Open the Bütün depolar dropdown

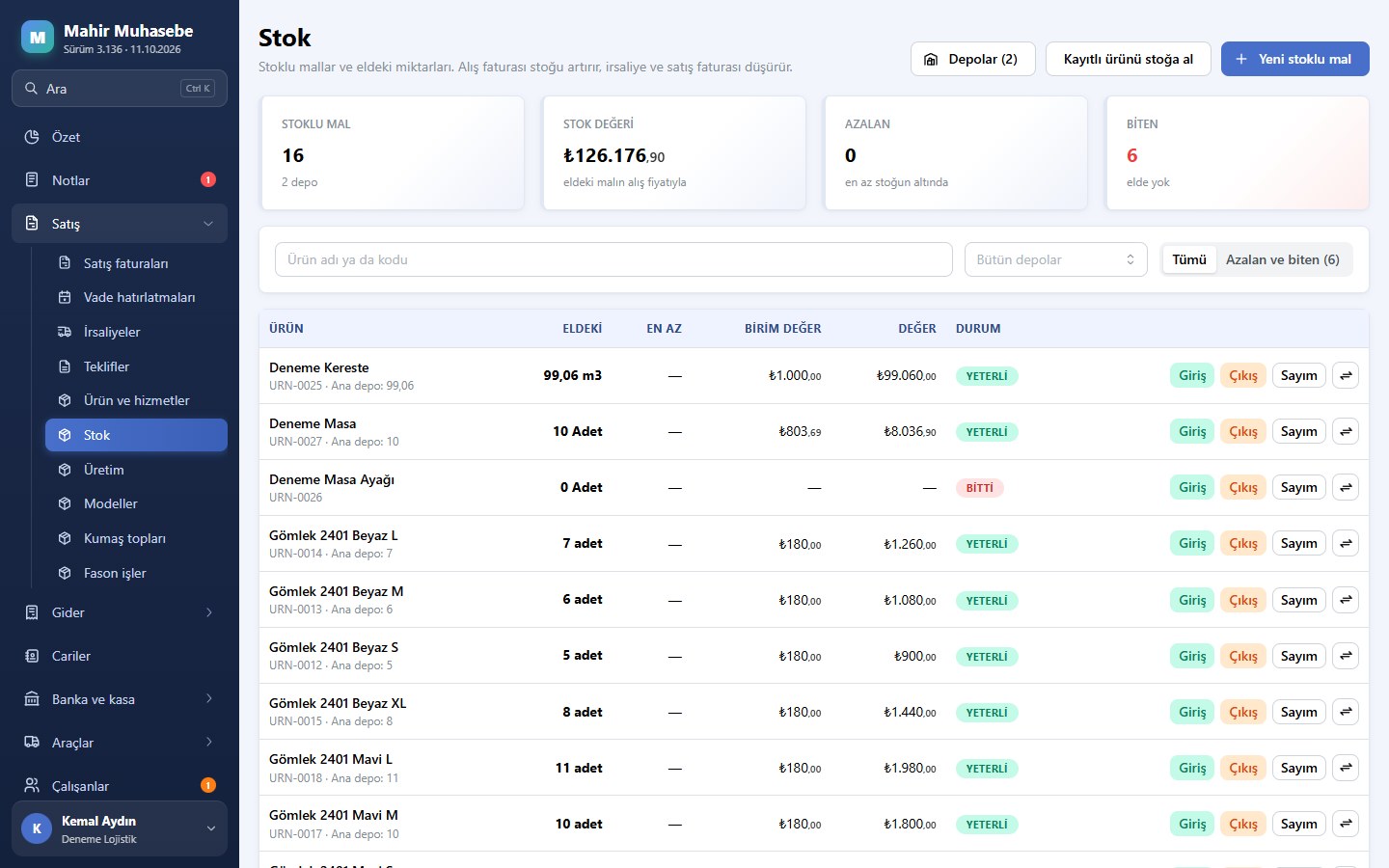pos(1056,259)
